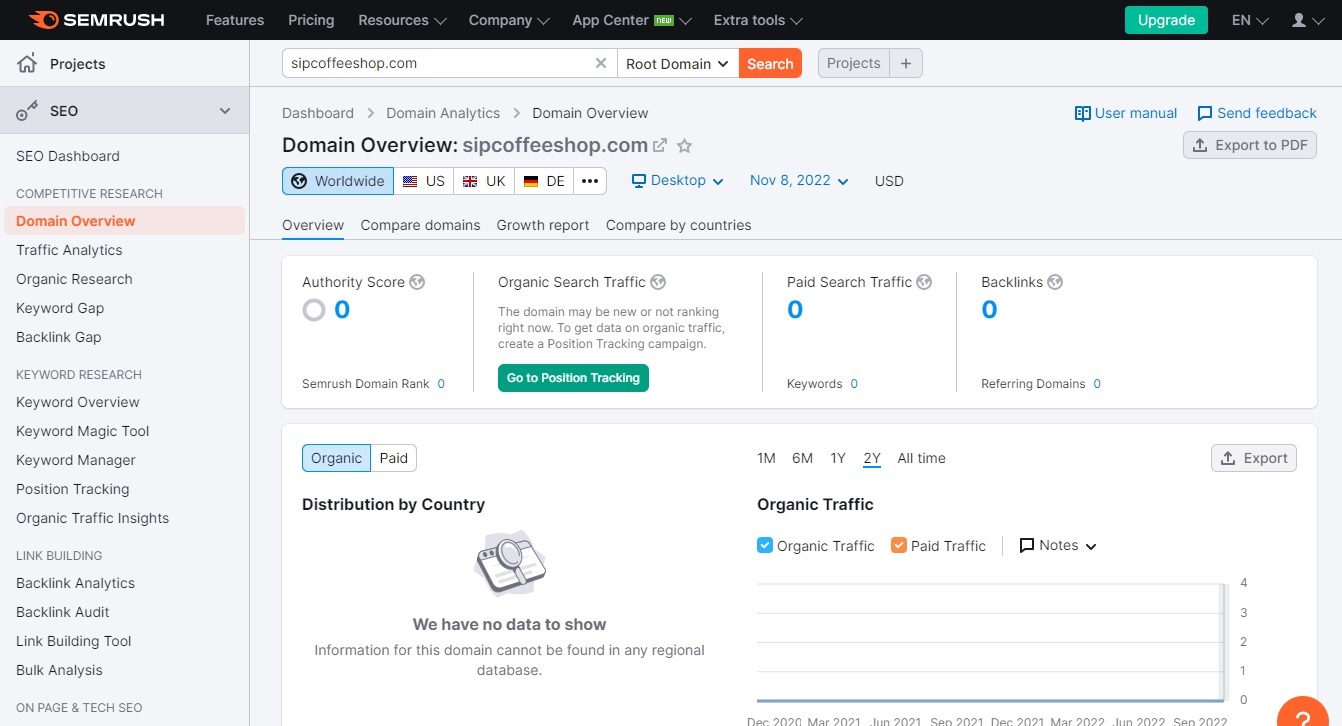This screenshot has width=1342, height=726.
Task: Open Keyword Magic Tool in sidebar
Action: [83, 431]
